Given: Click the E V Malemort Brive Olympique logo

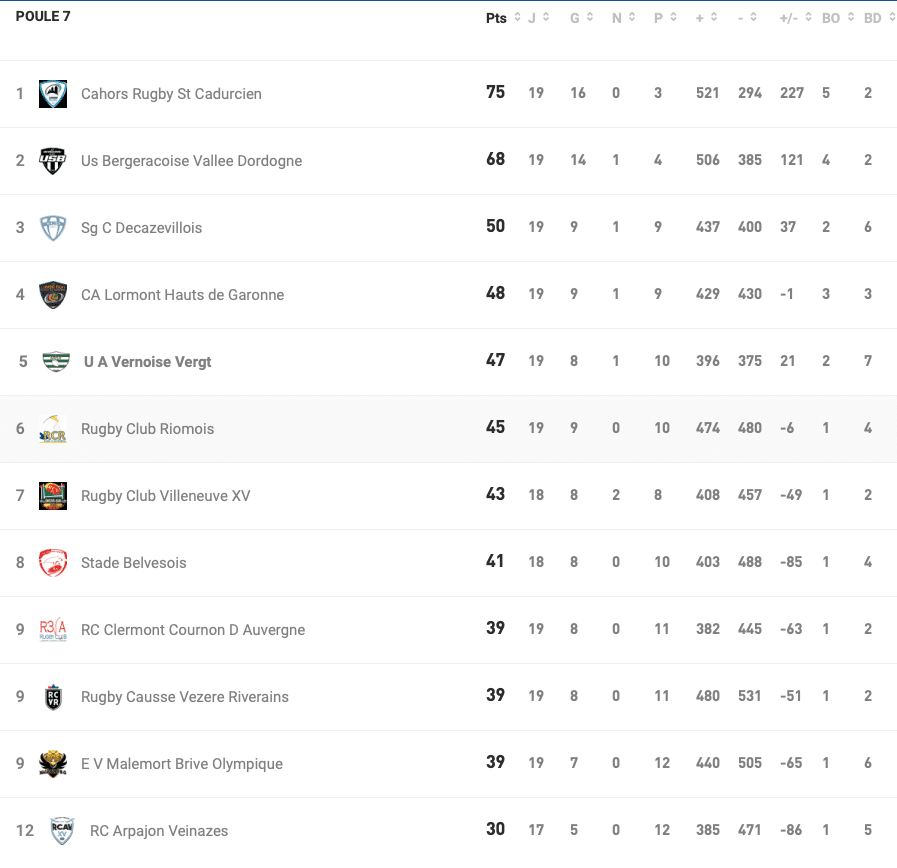Looking at the screenshot, I should point(53,764).
